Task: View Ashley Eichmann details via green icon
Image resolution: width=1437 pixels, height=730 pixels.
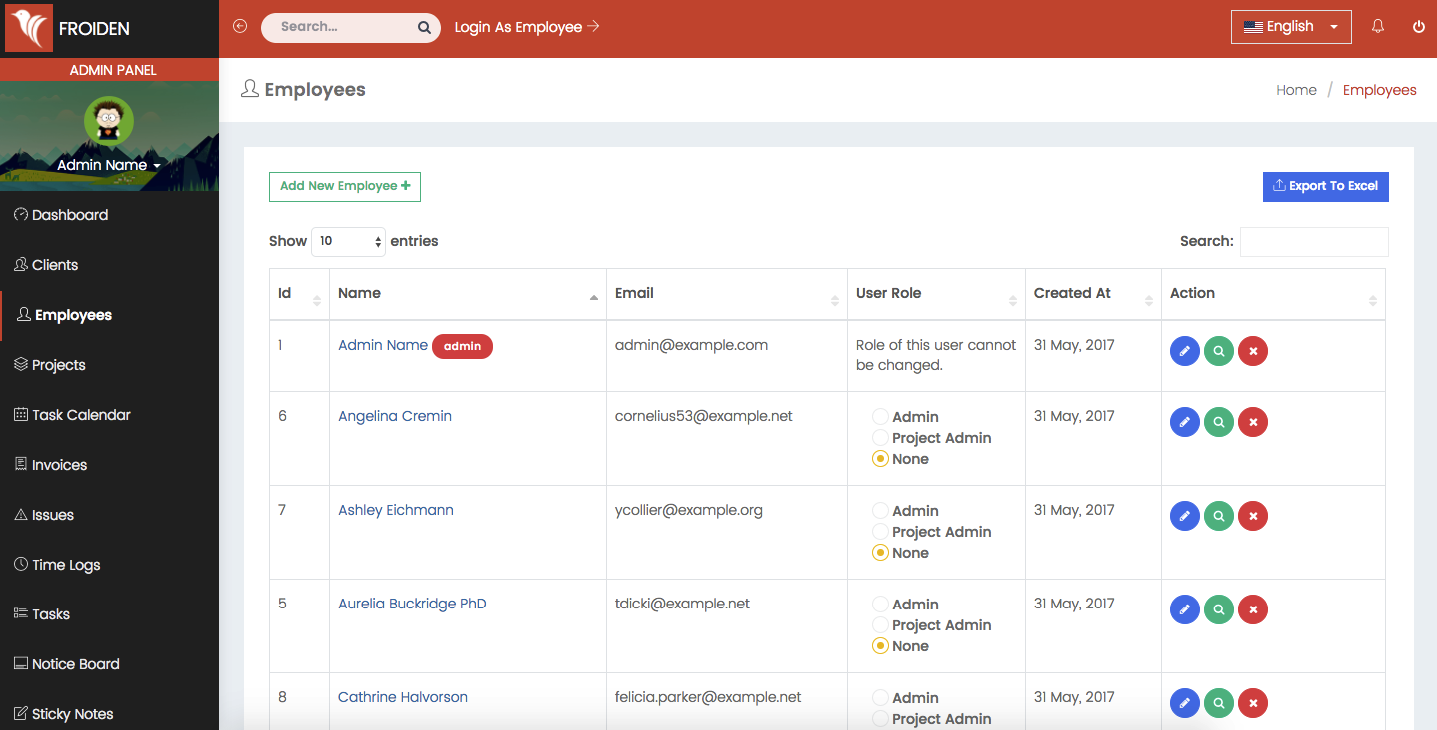Action: click(1218, 516)
